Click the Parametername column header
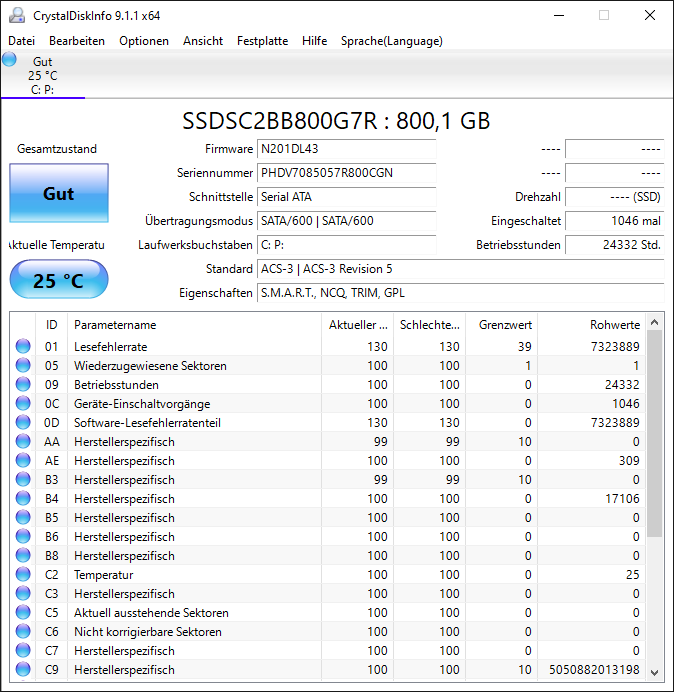 coord(195,325)
